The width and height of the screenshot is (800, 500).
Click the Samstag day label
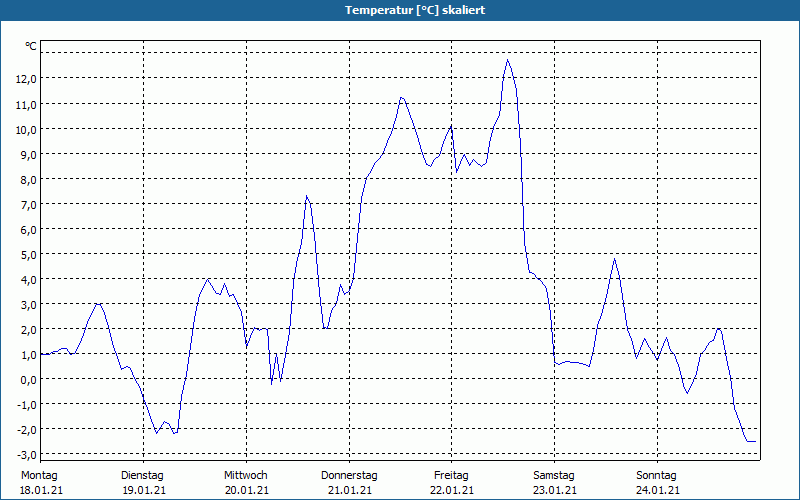[554, 476]
